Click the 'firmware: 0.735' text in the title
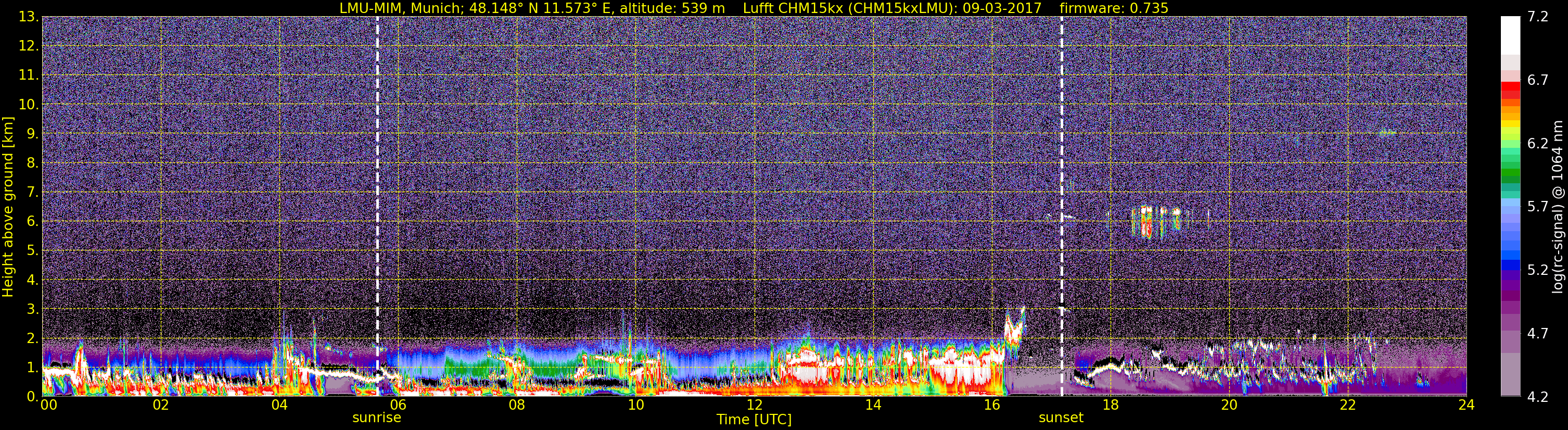 point(1113,8)
